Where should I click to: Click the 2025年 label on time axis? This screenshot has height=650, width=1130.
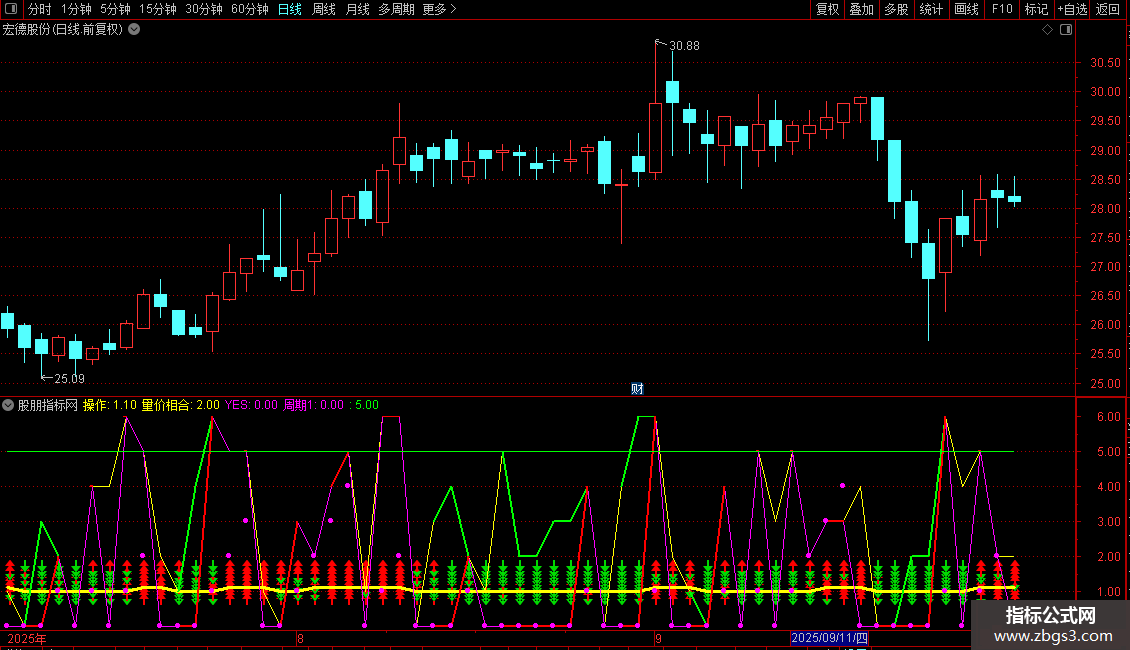click(x=27, y=638)
